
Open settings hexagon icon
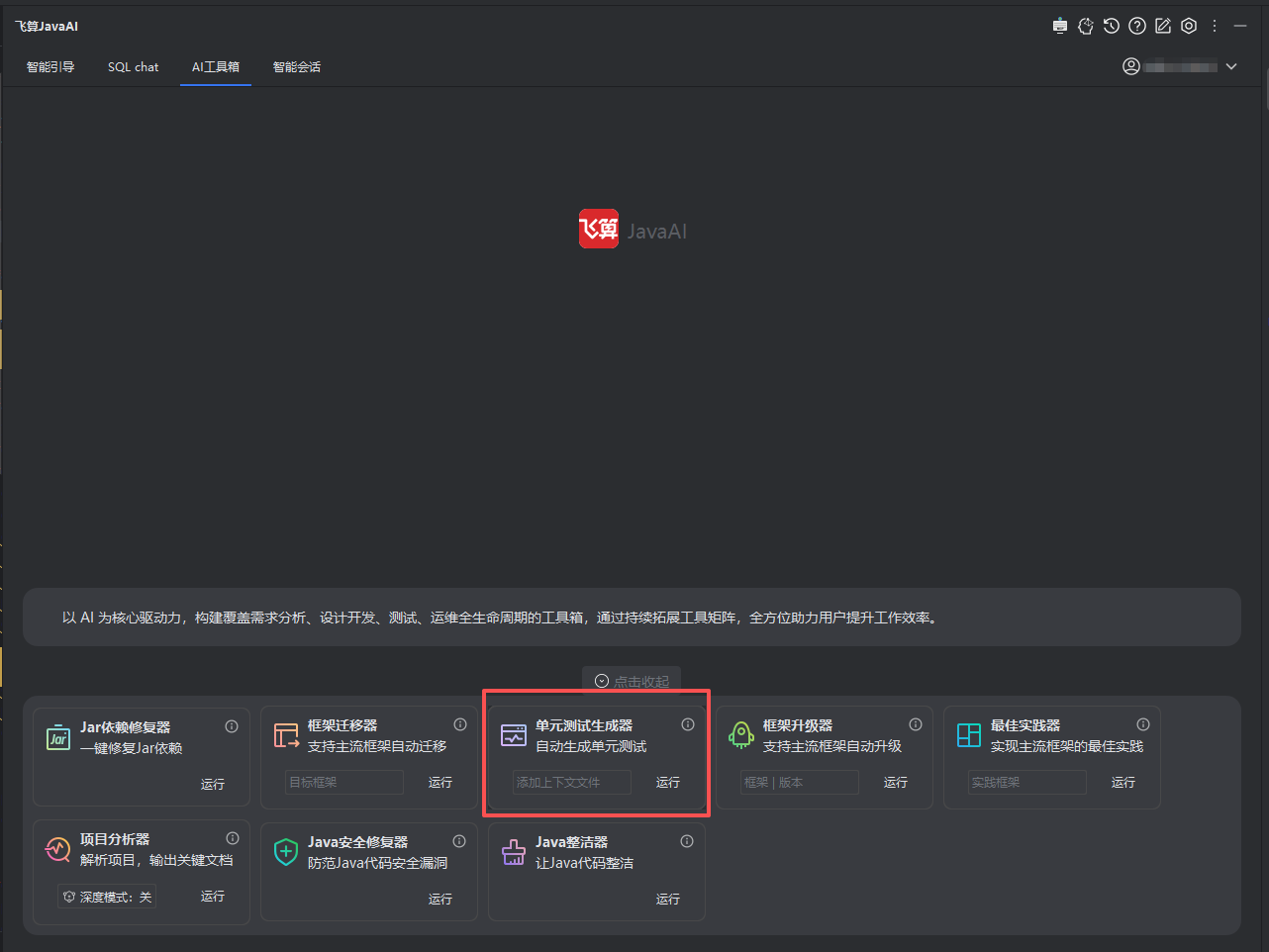click(x=1189, y=26)
